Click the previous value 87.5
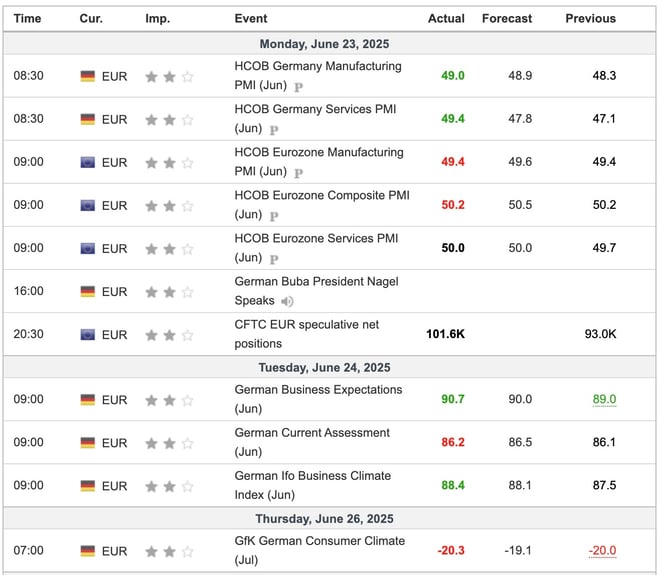The width and height of the screenshot is (658, 575). click(x=604, y=485)
